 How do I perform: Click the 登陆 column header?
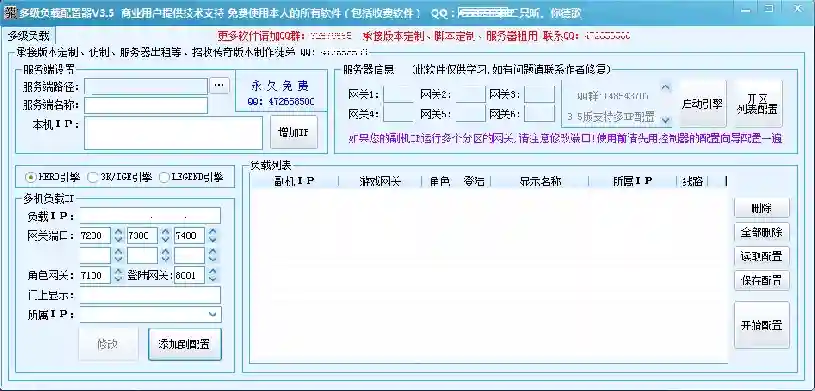(474, 181)
